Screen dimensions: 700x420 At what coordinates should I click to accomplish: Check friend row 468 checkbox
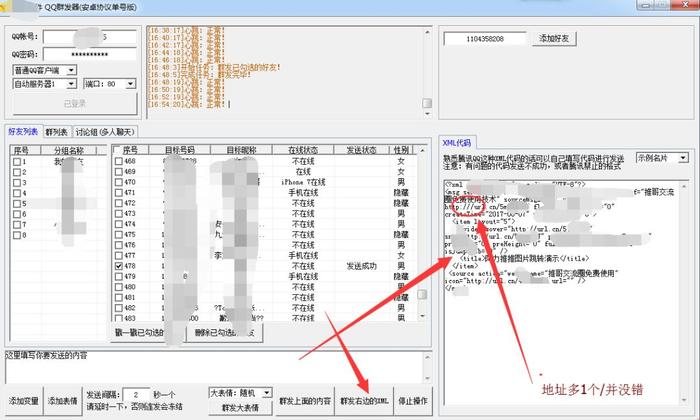[119, 161]
